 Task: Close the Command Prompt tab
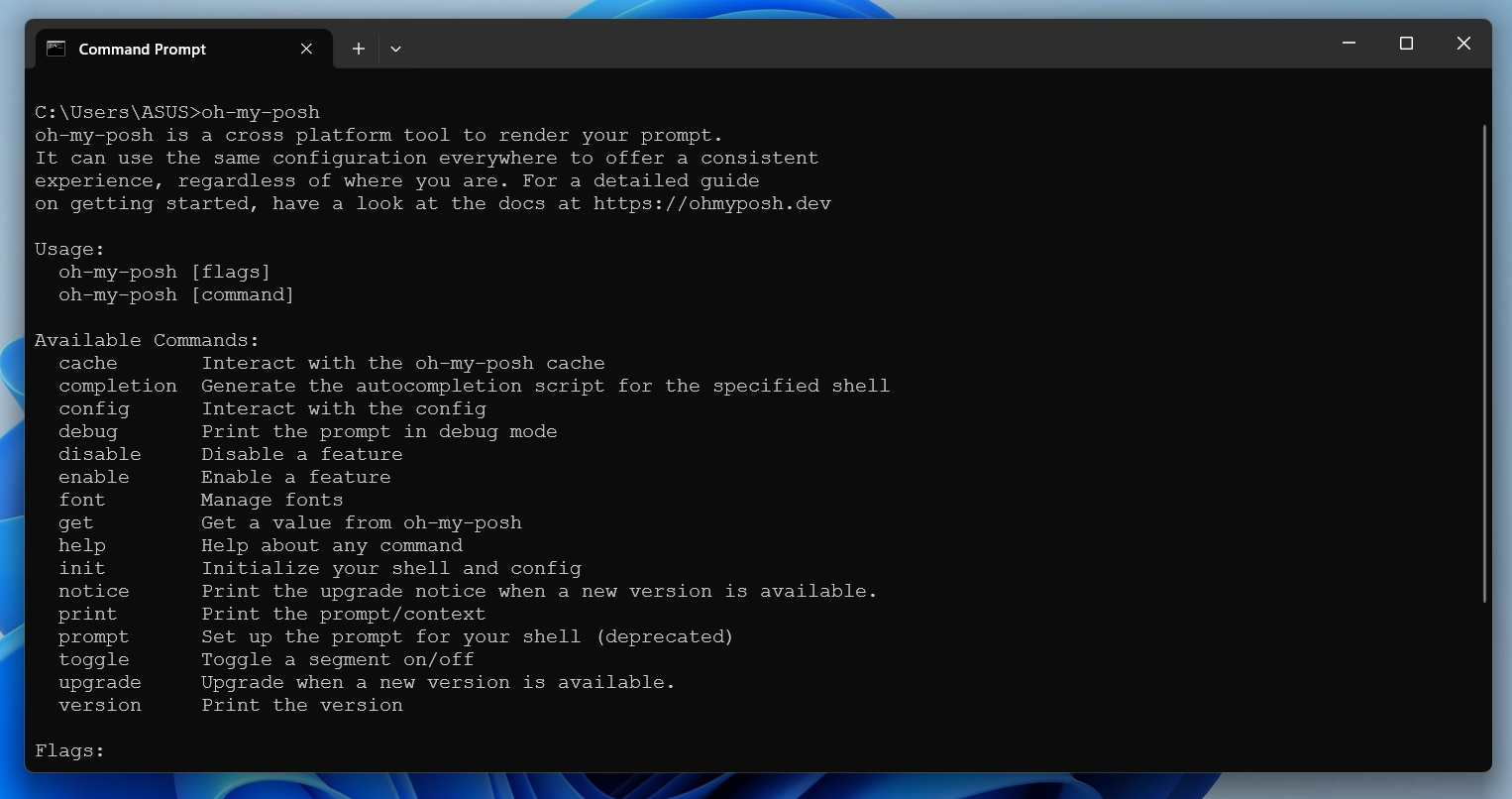pos(306,49)
